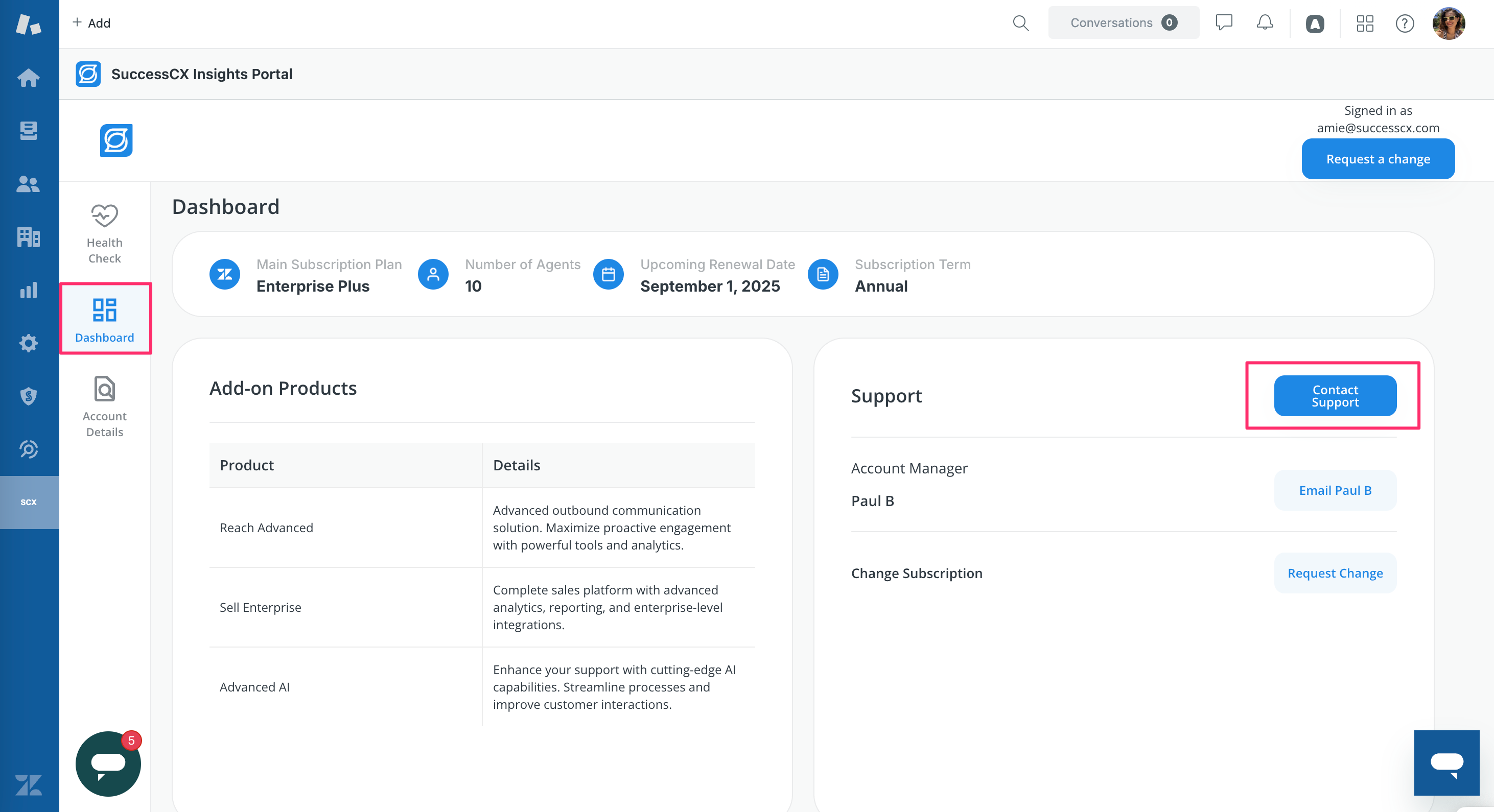Open the help question mark icon
This screenshot has width=1494, height=812.
[1405, 23]
